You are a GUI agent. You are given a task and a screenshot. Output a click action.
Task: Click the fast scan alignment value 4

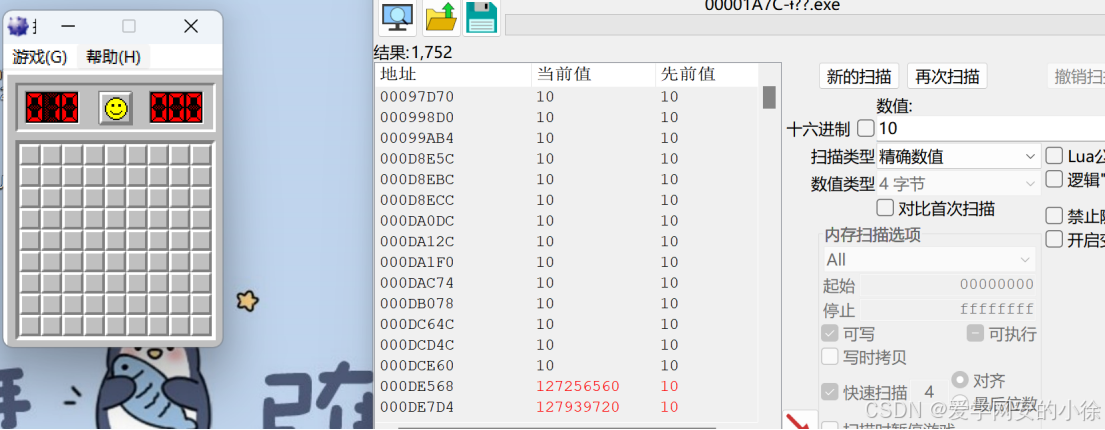pyautogui.click(x=928, y=393)
